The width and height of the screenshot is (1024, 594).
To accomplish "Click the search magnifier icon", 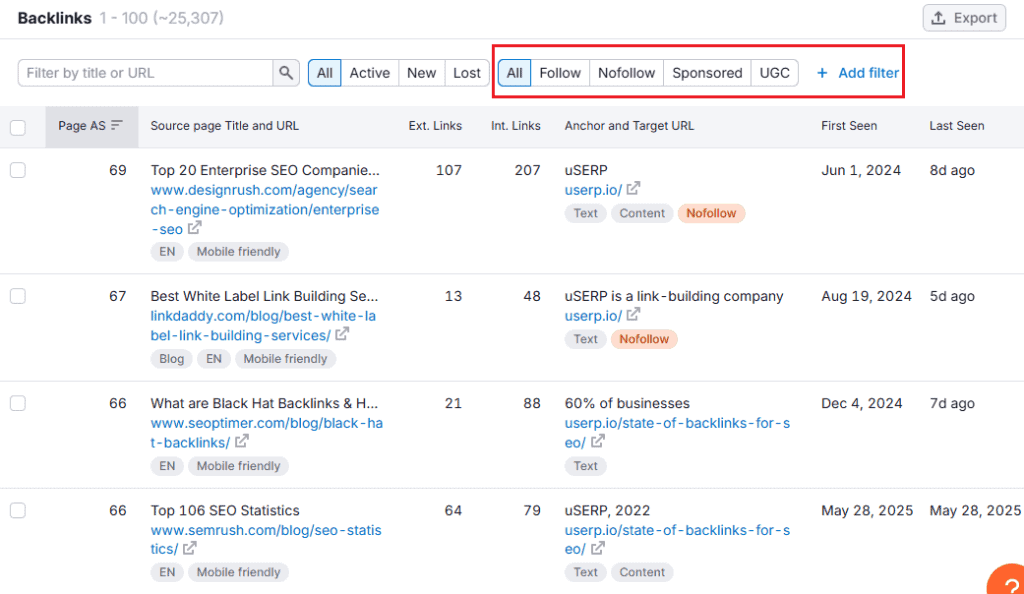I will tap(286, 72).
